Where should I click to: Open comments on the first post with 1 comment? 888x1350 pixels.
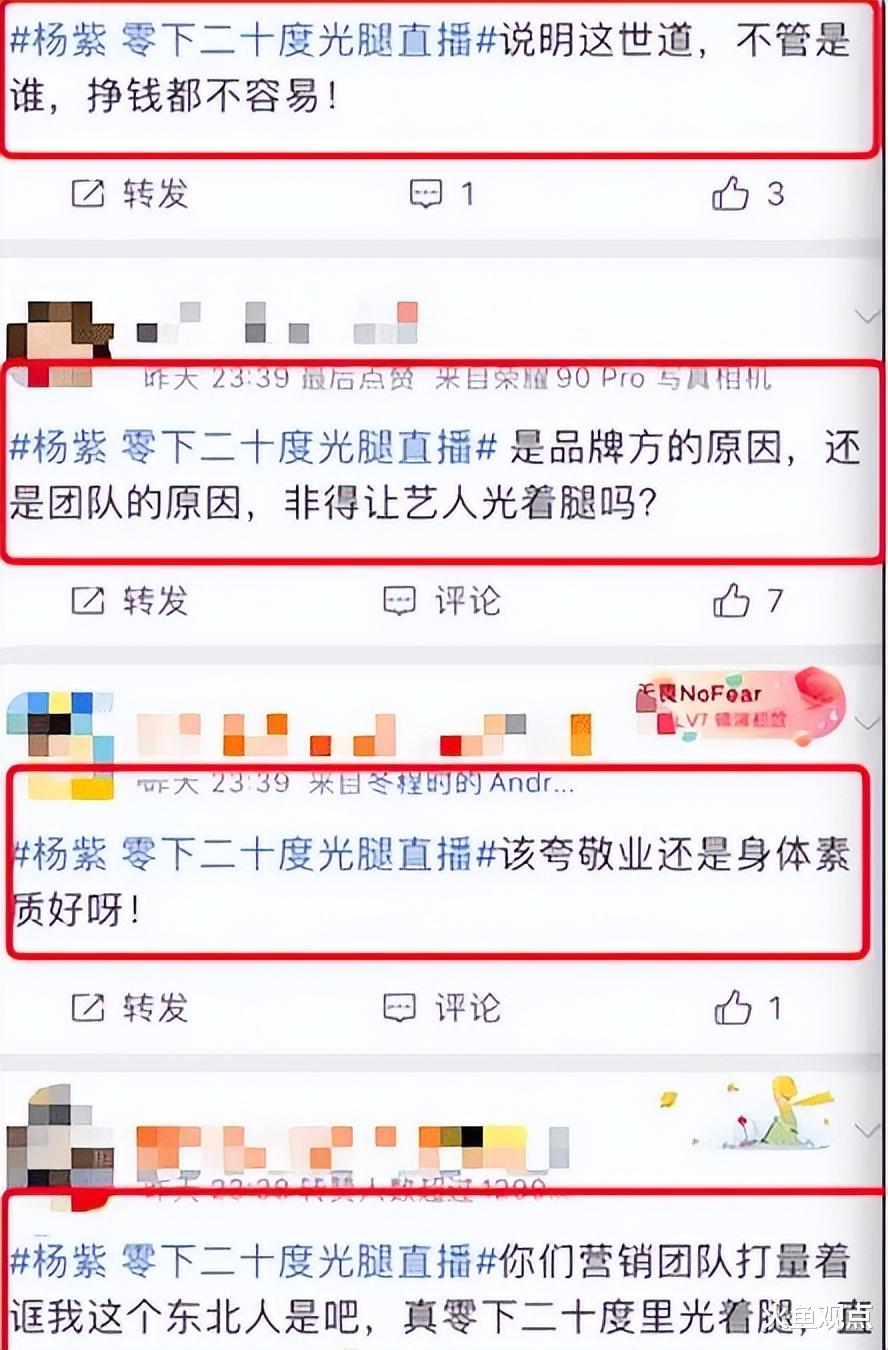coord(427,194)
